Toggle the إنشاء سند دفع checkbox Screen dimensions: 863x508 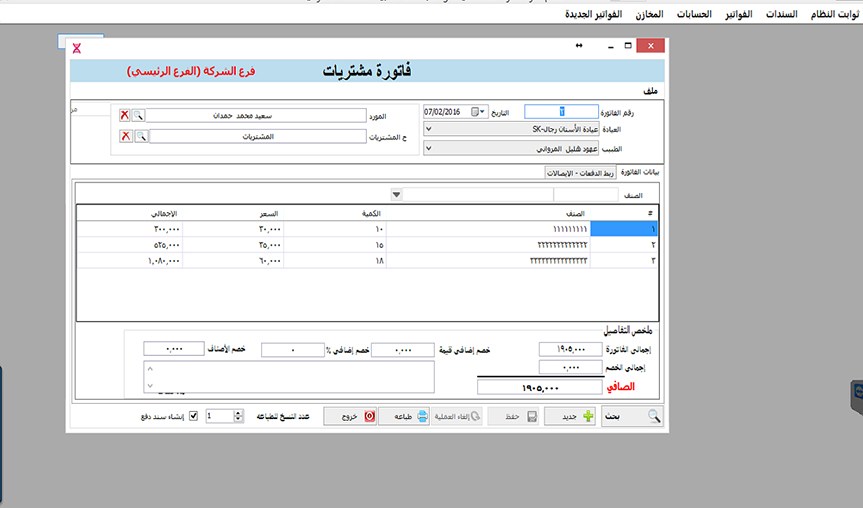coord(194,416)
